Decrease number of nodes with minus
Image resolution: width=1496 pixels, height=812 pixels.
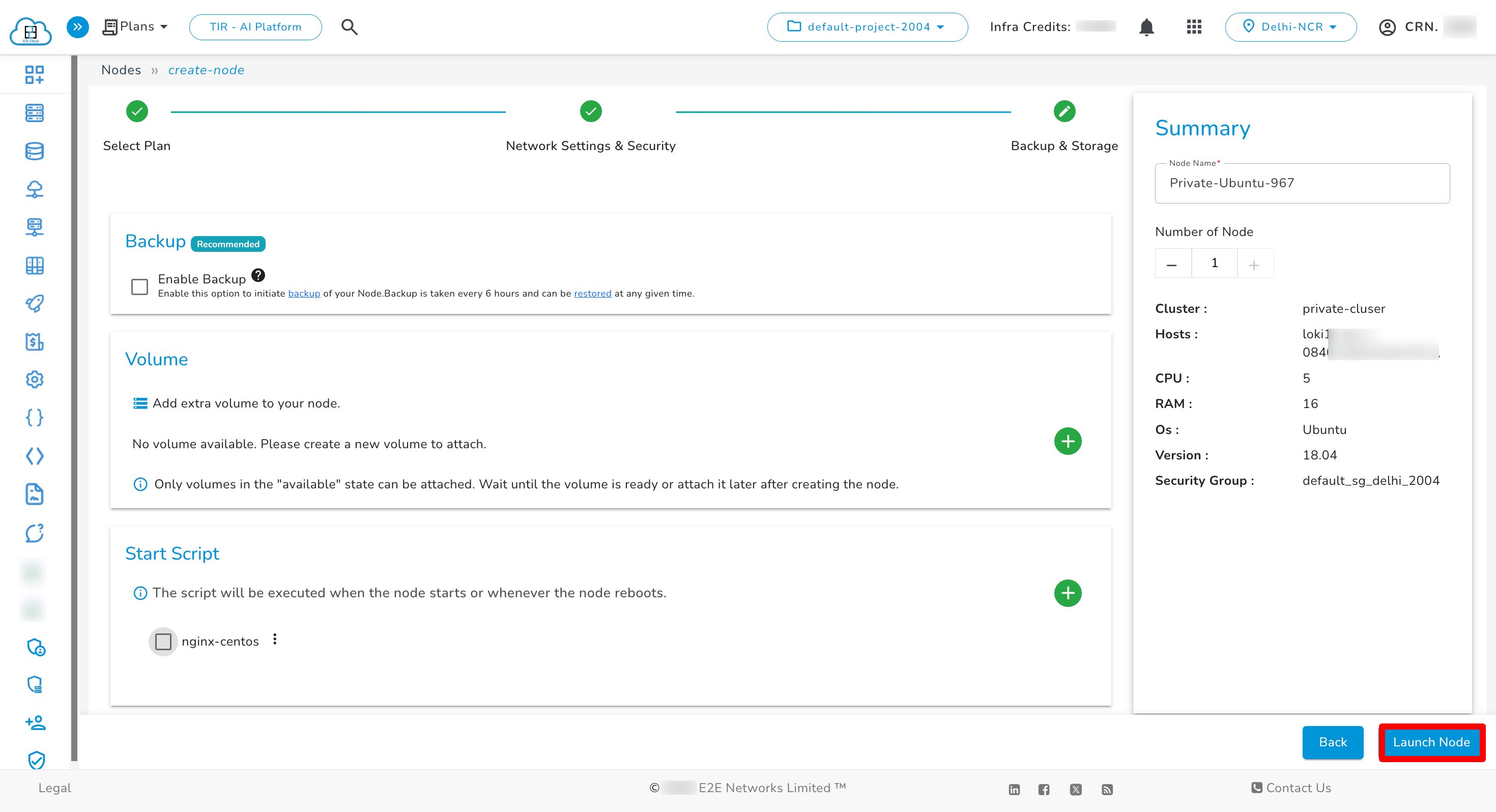coord(1172,264)
